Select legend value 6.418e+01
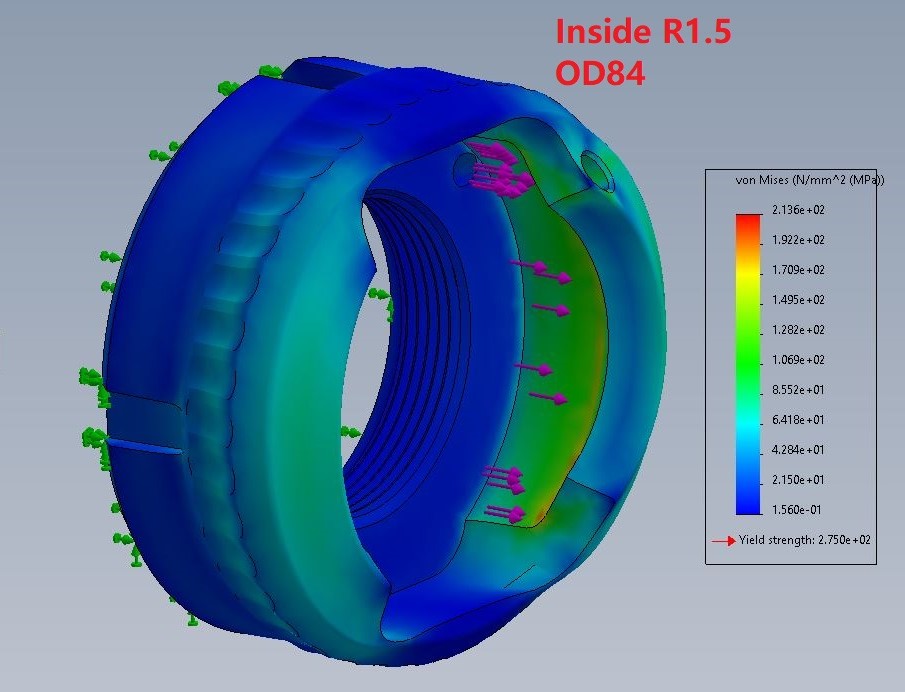The image size is (905, 692). (x=798, y=420)
